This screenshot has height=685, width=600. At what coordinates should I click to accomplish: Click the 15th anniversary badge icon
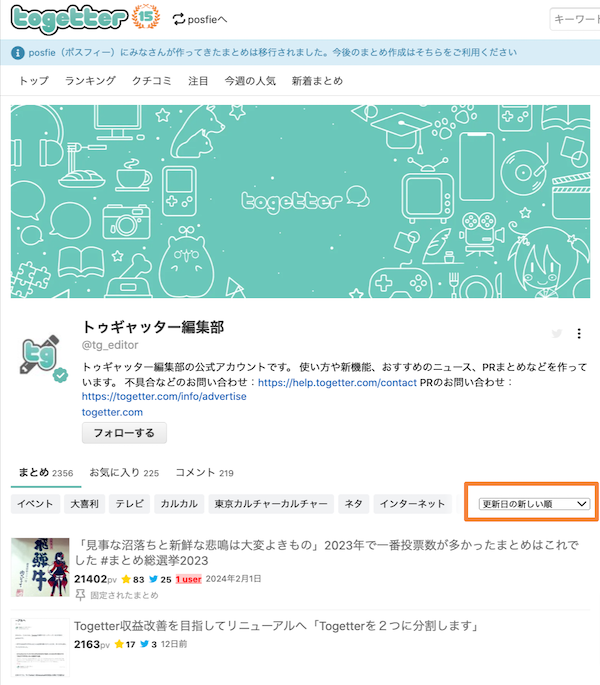tap(145, 18)
